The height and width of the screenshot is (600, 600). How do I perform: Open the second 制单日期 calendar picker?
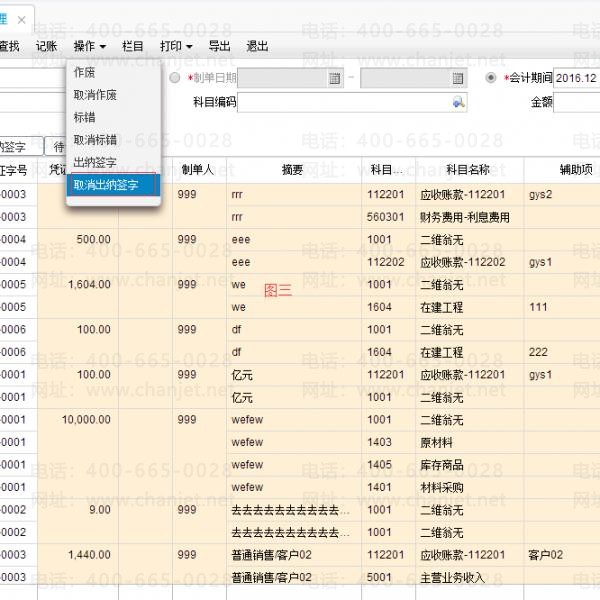(x=457, y=78)
